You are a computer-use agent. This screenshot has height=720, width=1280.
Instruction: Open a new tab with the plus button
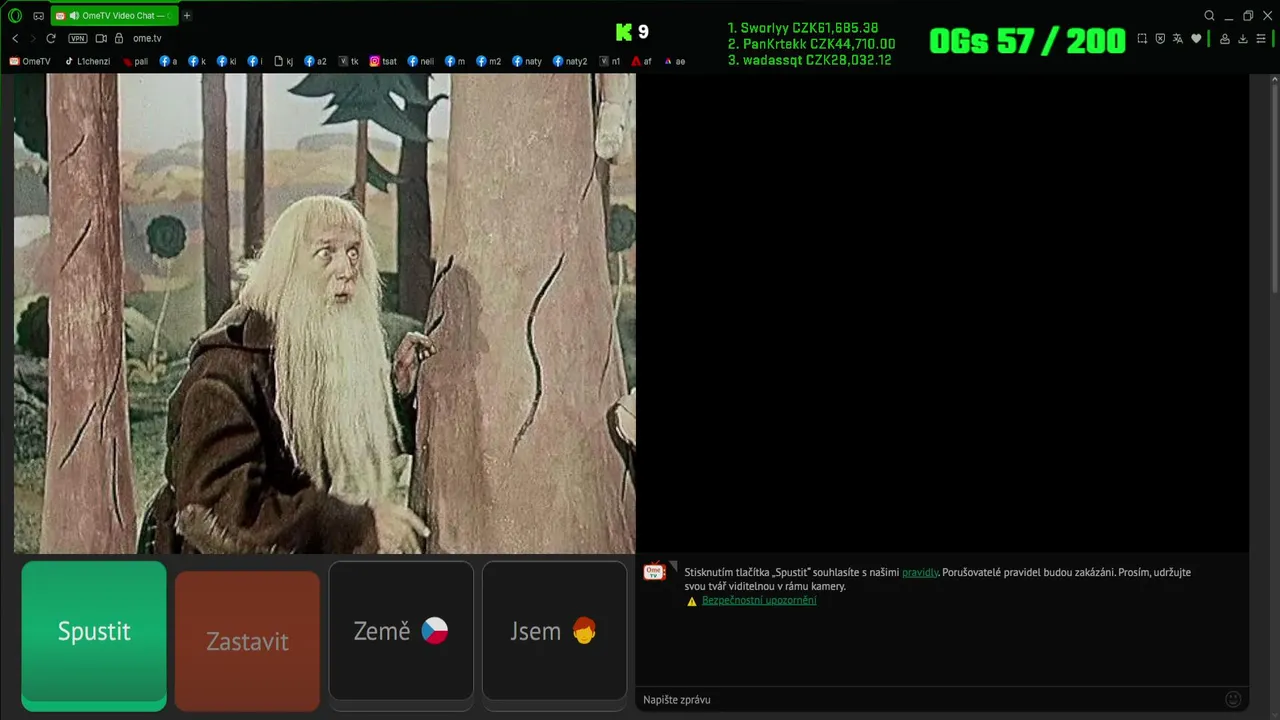(x=187, y=16)
